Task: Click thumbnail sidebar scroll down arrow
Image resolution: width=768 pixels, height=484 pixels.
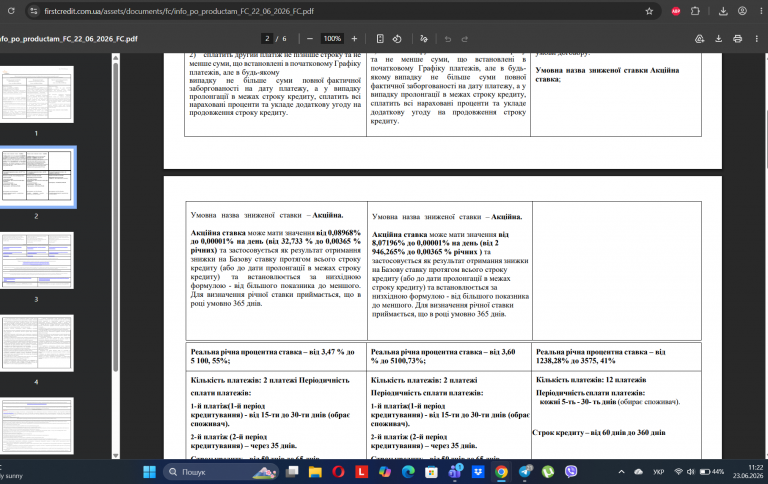Action: click(116, 455)
